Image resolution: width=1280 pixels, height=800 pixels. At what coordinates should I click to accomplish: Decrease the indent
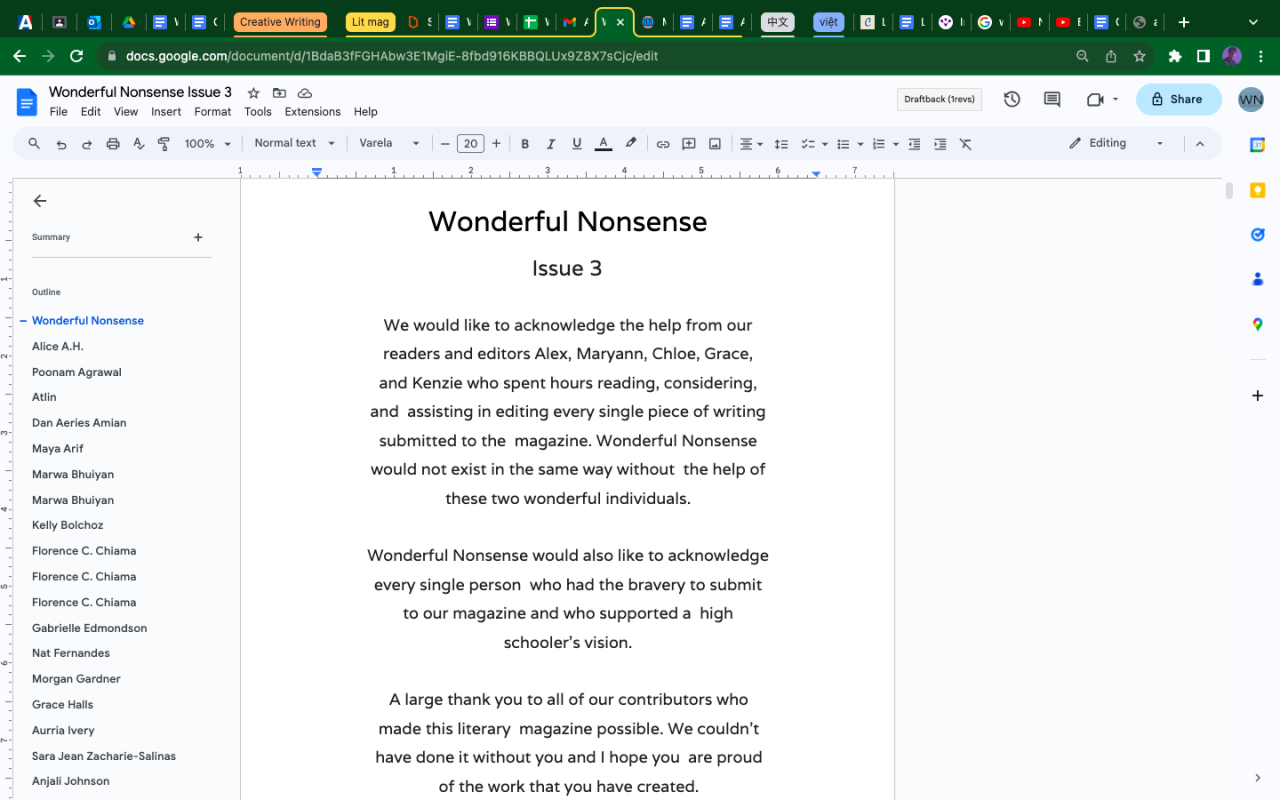pyautogui.click(x=914, y=144)
